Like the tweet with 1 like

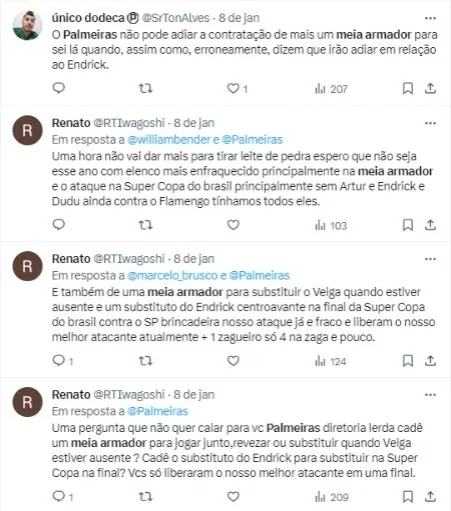coord(237,88)
